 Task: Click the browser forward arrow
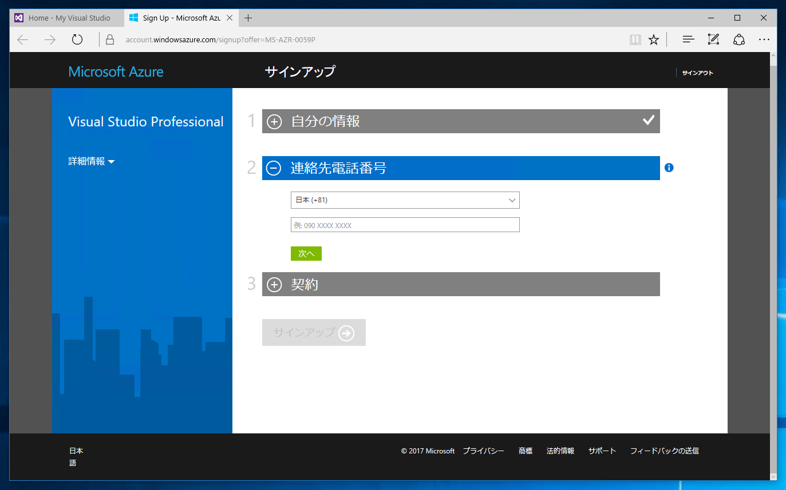tap(50, 40)
